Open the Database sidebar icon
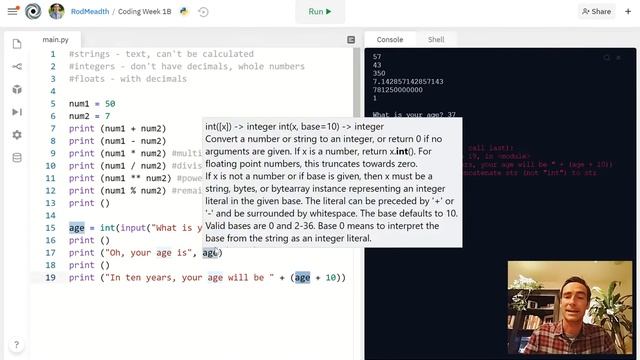 click(x=17, y=158)
